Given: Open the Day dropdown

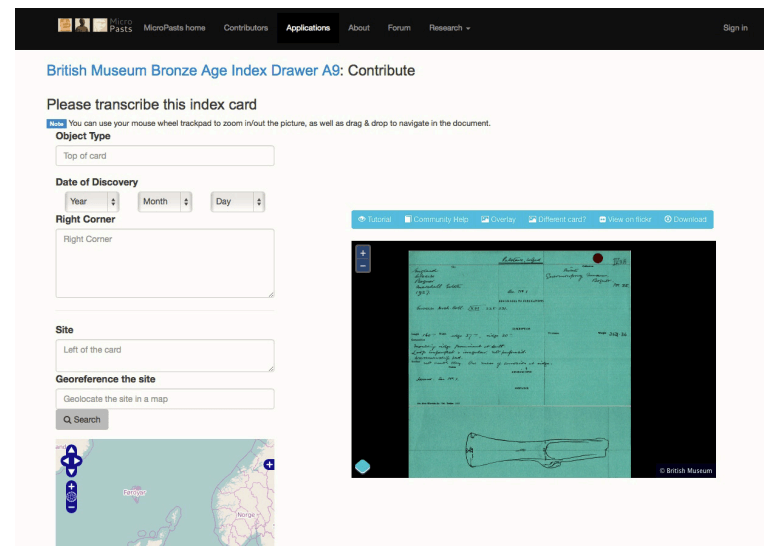Looking at the screenshot, I should 237,202.
